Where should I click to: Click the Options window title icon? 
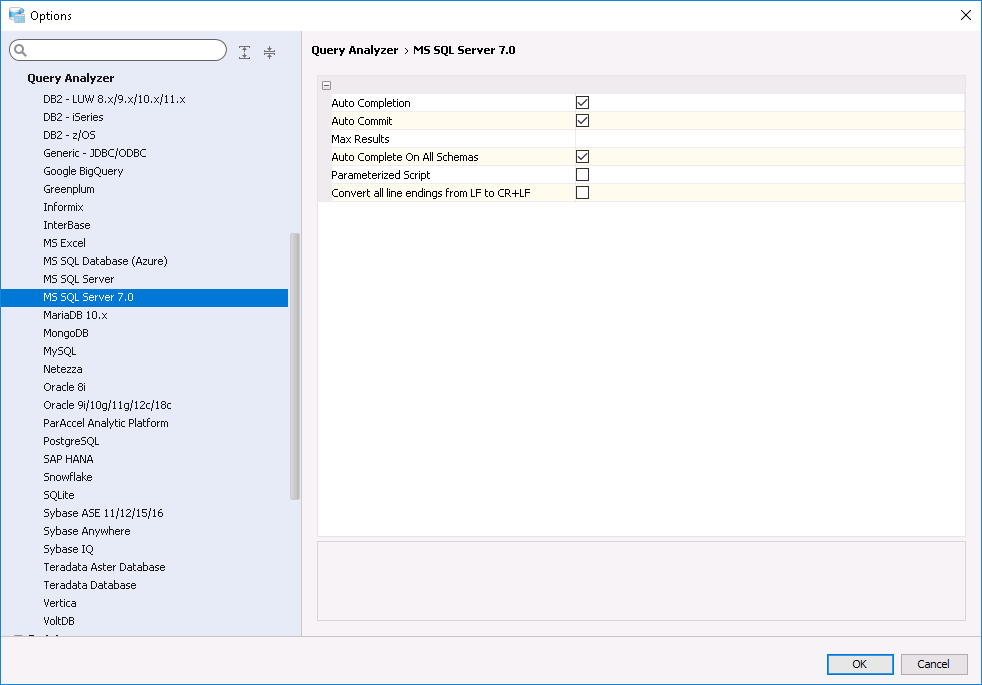16,15
